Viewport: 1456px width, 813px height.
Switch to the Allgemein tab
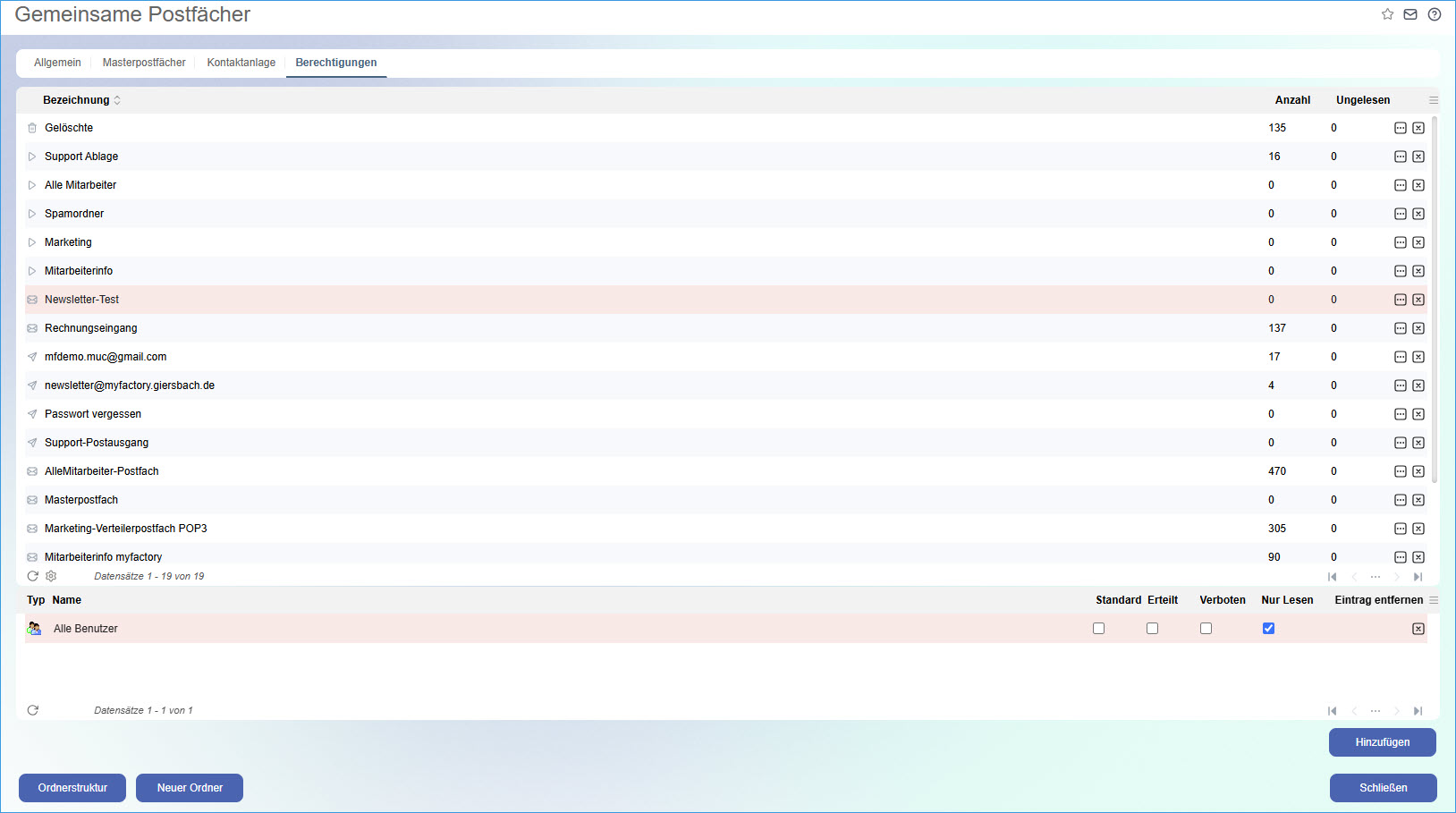click(57, 63)
